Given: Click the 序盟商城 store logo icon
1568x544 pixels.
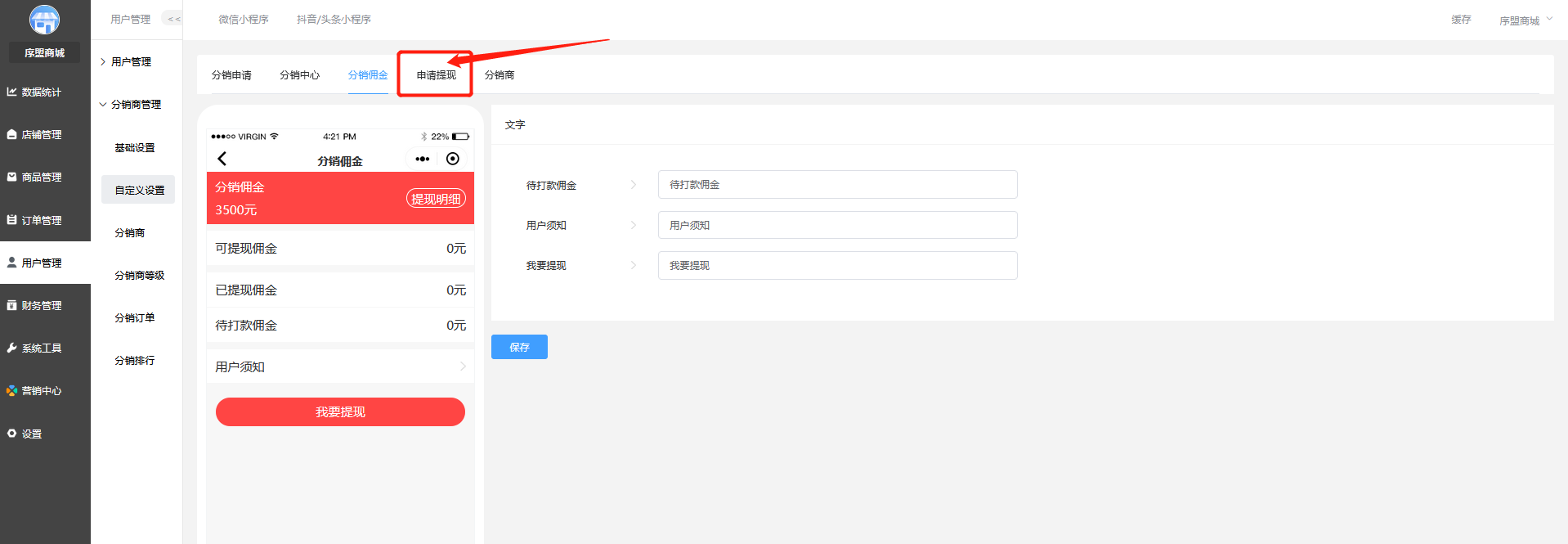Looking at the screenshot, I should click(x=44, y=20).
